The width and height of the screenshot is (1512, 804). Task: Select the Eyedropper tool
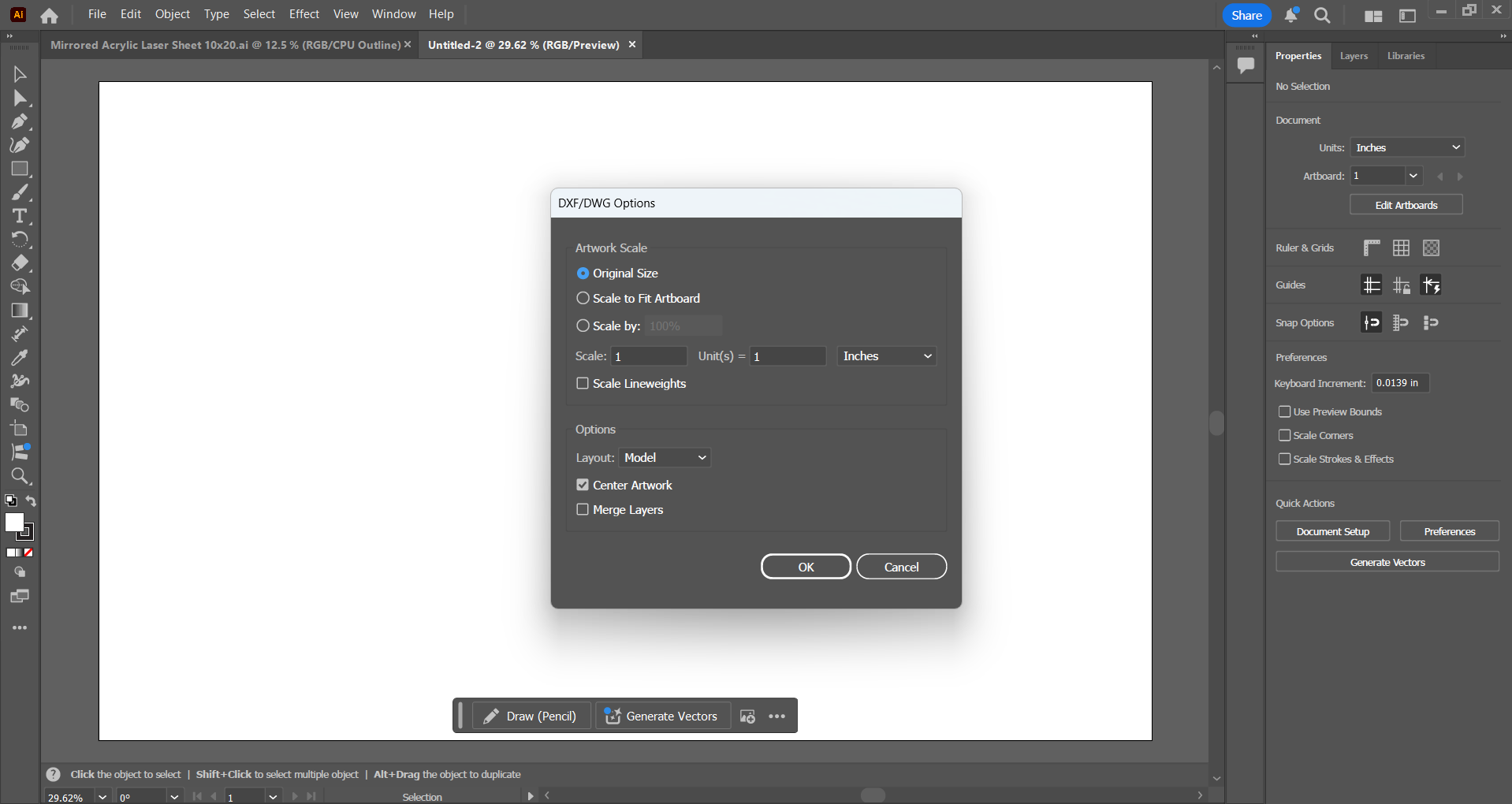point(20,358)
